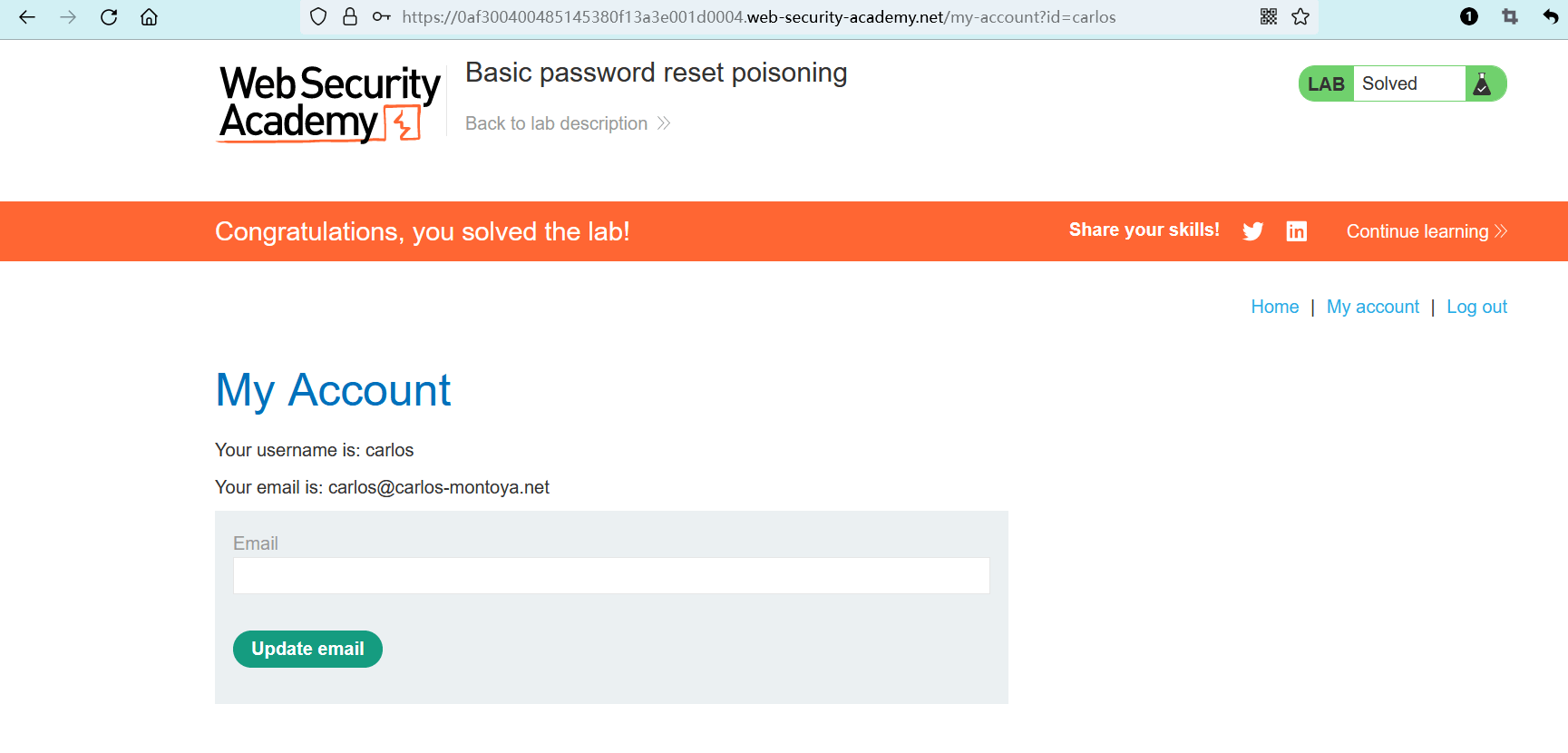The height and width of the screenshot is (753, 1568).
Task: Go to browser home page icon
Action: tap(150, 17)
